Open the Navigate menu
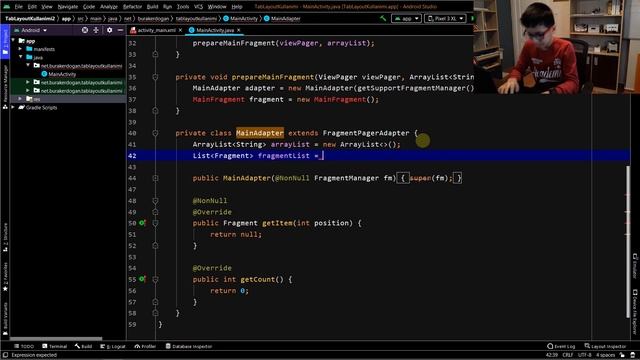Screen dimensions: 640x360 tap(67, 7)
